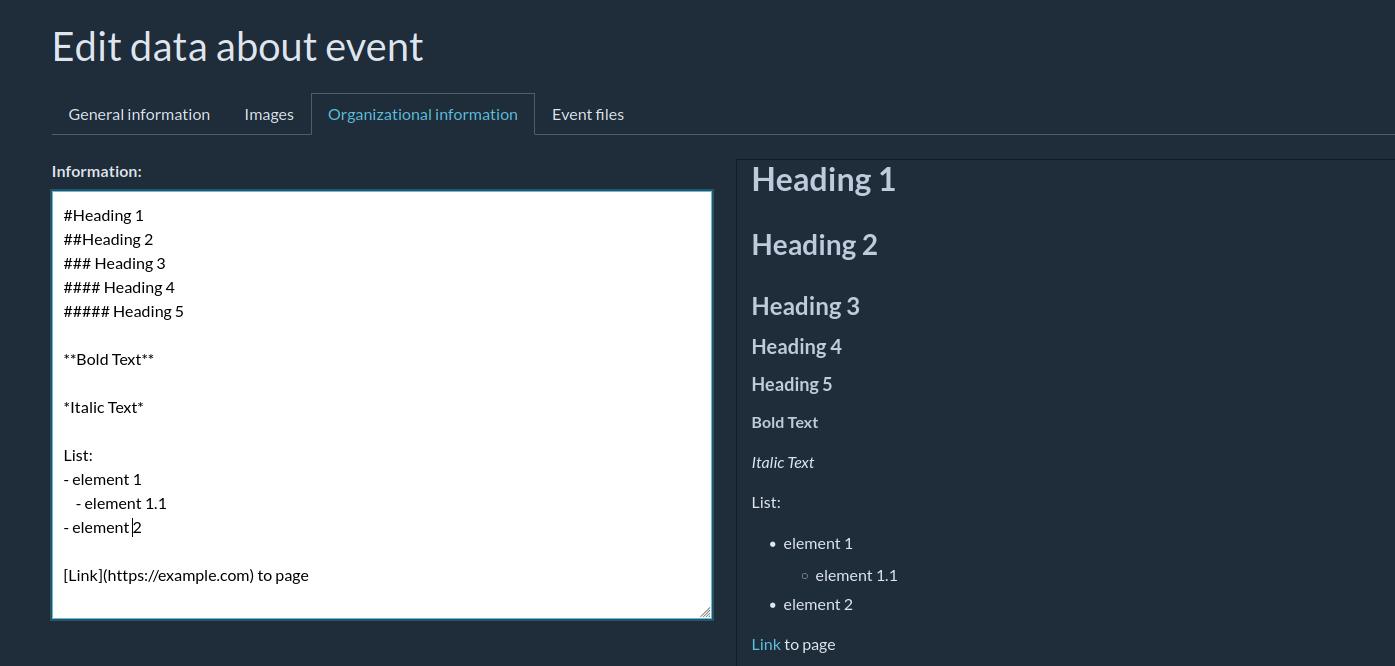Click the rendered Heading 1 in the preview

tap(823, 180)
